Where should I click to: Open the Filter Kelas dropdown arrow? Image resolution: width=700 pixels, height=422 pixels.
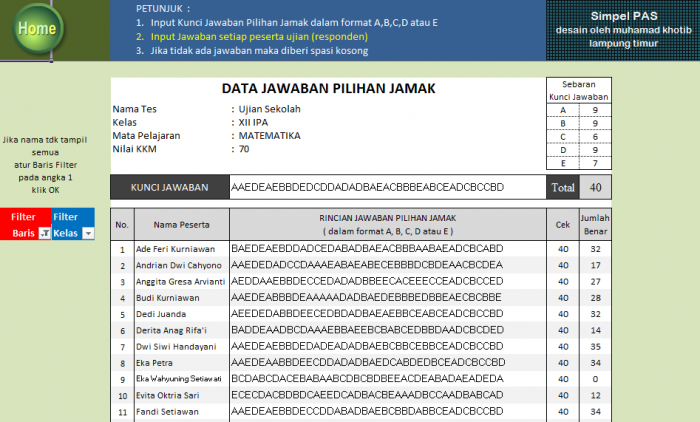click(88, 233)
